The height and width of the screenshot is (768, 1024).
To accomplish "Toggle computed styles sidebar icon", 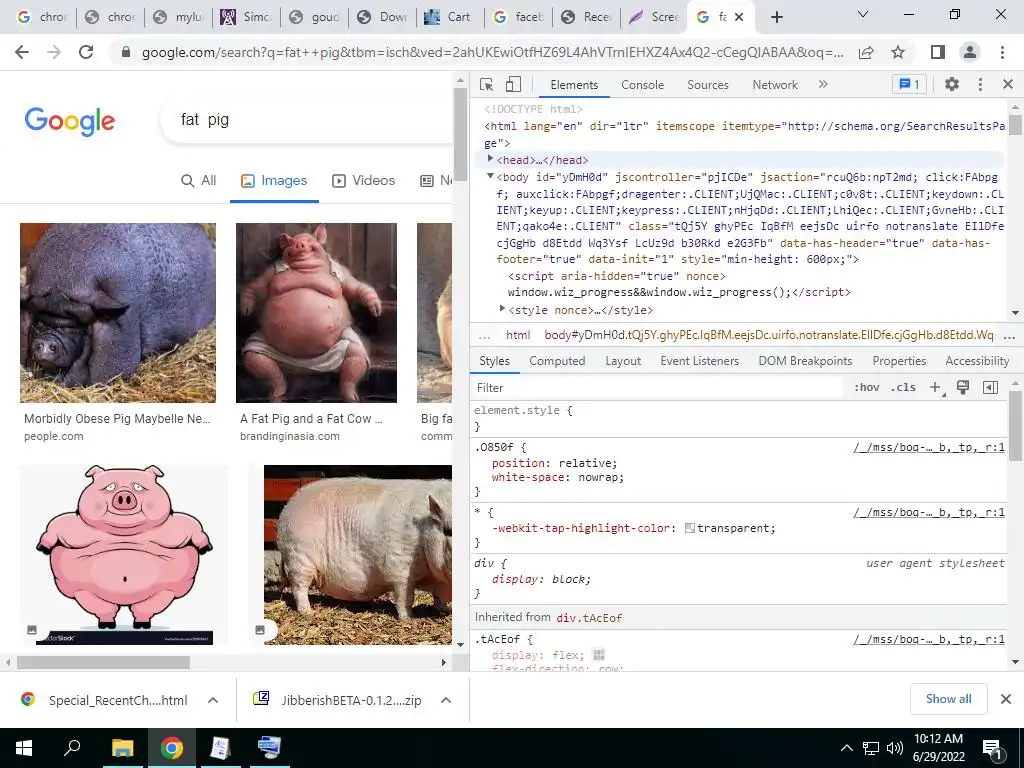I will tap(990, 388).
